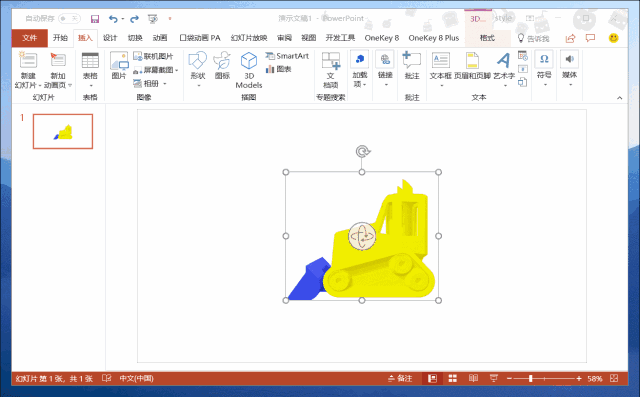Click 中文(中国) language in status bar
Viewport: 640px width, 397px height.
136,378
